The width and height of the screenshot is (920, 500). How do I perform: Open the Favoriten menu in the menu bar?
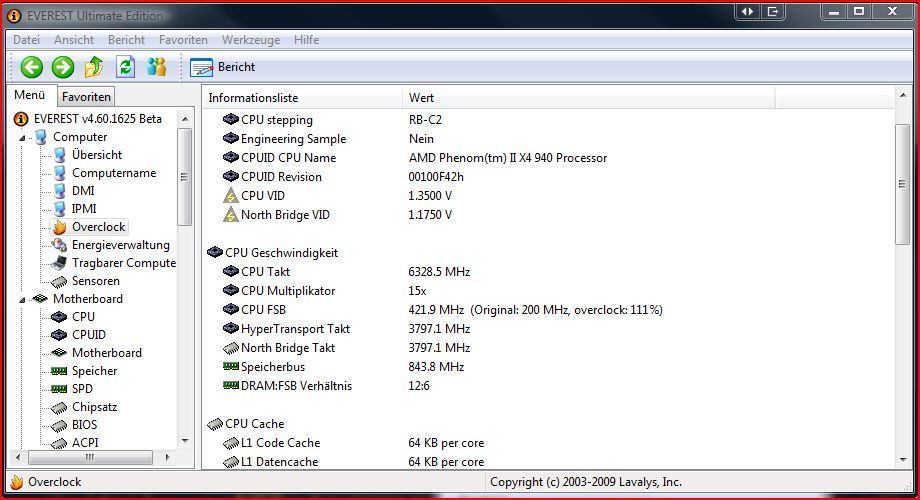(x=183, y=40)
